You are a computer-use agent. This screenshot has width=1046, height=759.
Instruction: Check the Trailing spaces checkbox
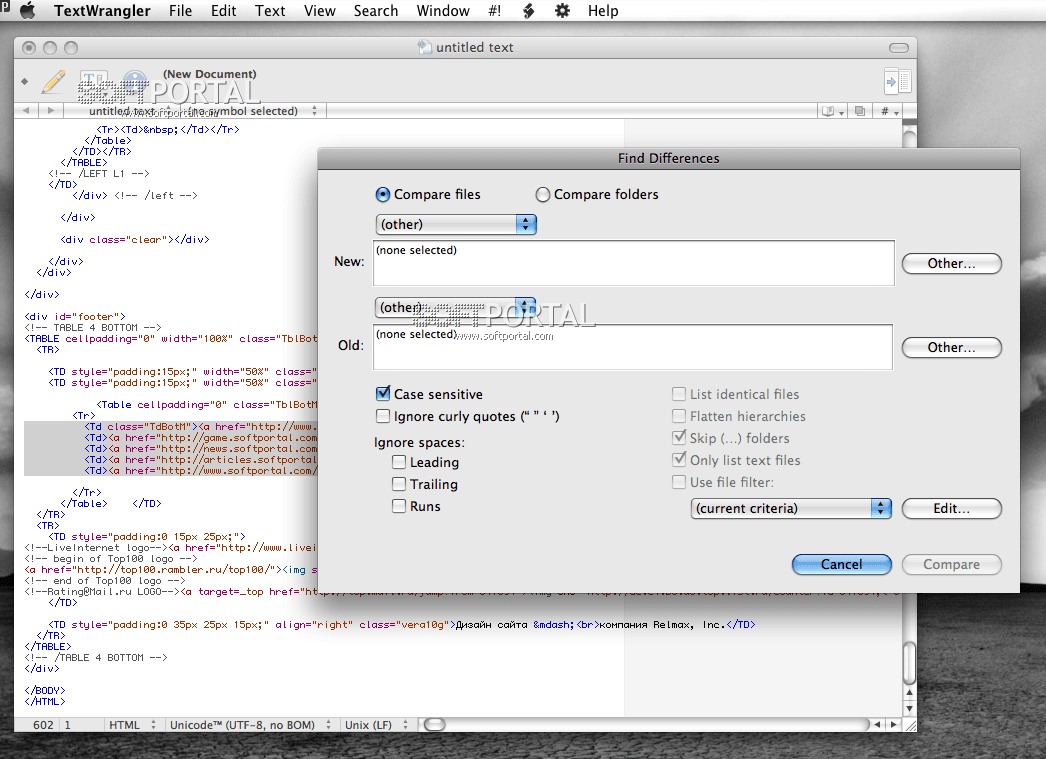[x=399, y=484]
